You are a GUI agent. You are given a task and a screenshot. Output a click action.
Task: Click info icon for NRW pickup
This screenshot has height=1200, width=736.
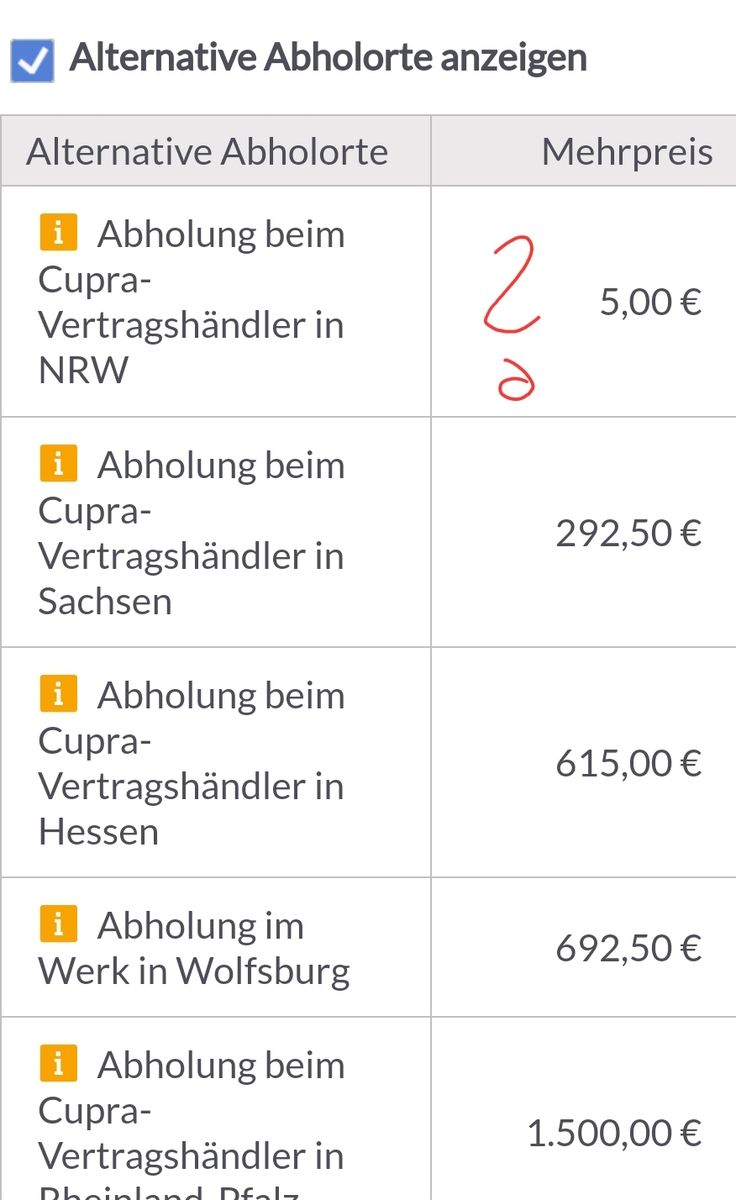[x=58, y=234]
